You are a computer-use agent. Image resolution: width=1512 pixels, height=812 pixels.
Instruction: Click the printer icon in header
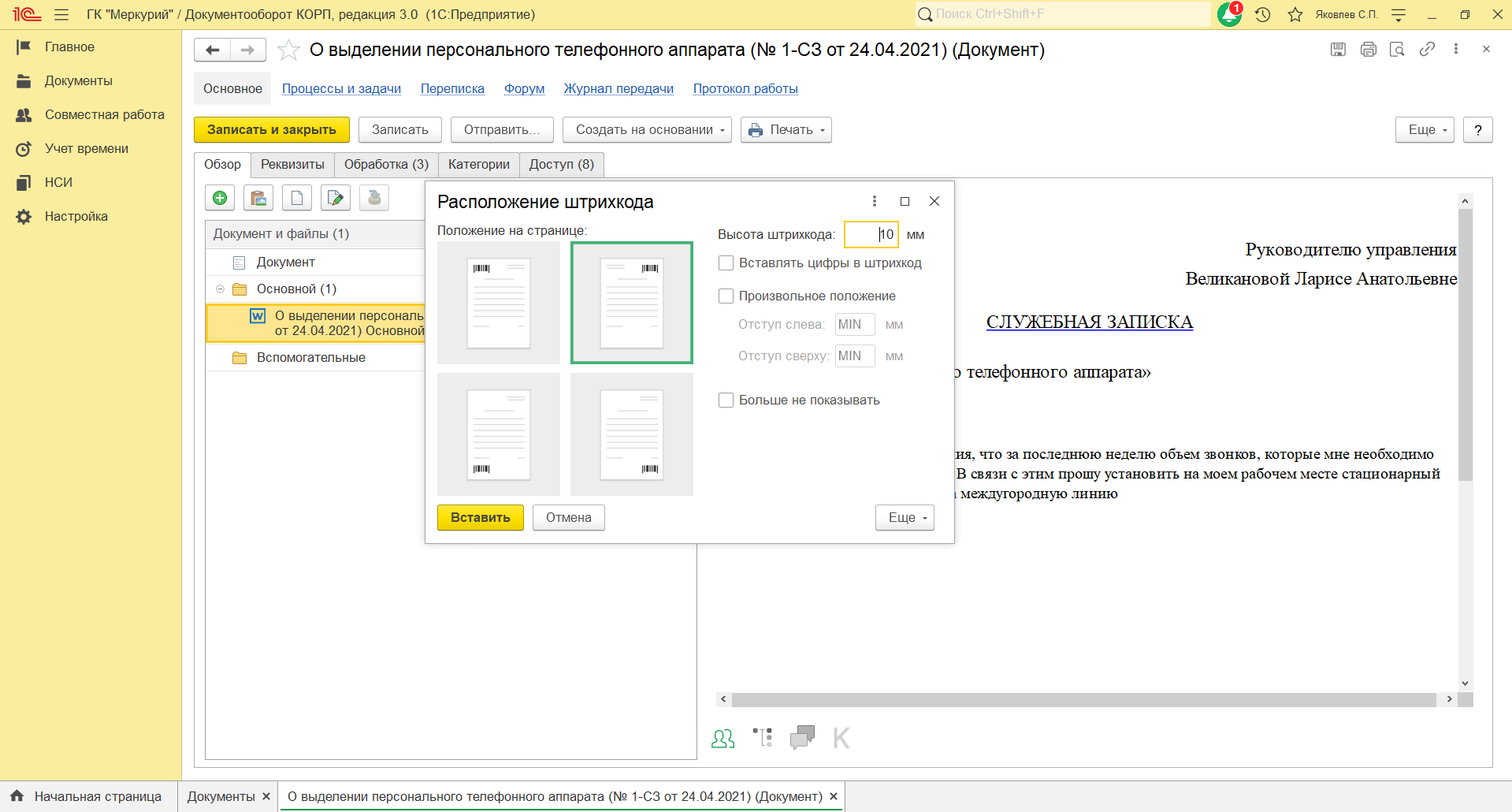click(1368, 49)
